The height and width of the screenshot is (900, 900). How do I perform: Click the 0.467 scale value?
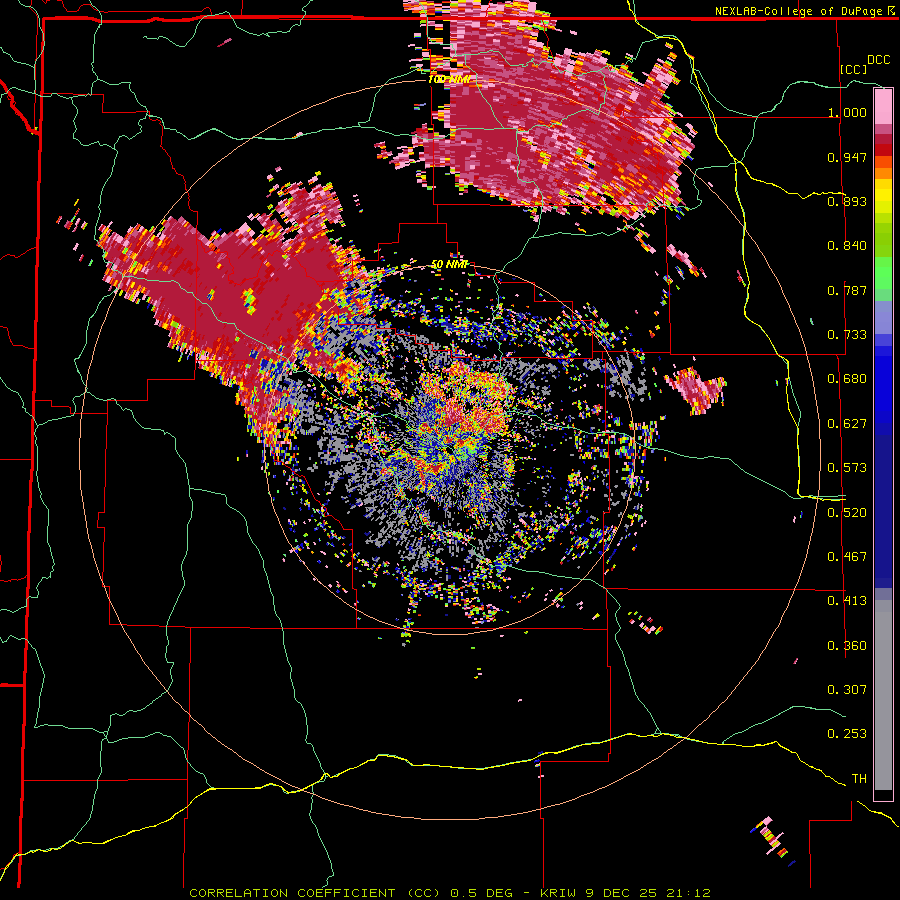[x=847, y=557]
